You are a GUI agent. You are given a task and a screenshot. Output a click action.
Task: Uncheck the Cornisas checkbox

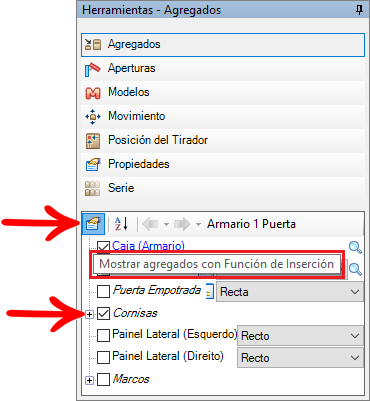103,314
